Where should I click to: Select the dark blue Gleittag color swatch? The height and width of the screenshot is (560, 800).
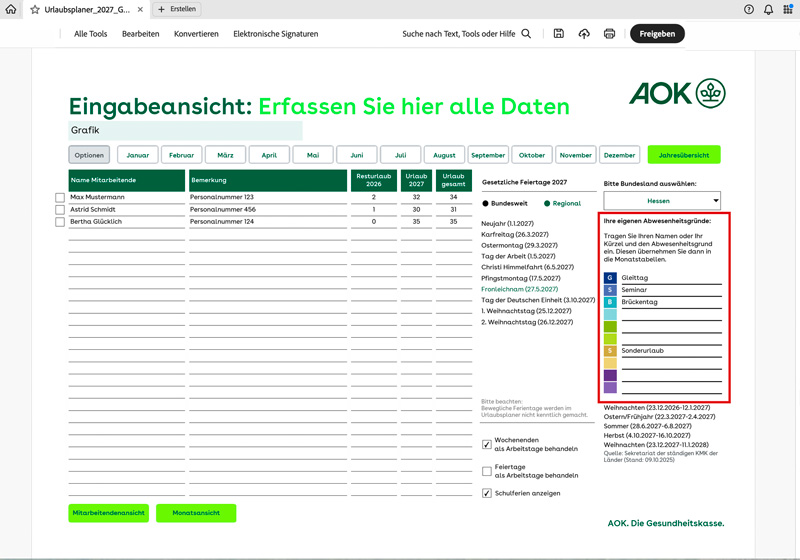tap(610, 278)
